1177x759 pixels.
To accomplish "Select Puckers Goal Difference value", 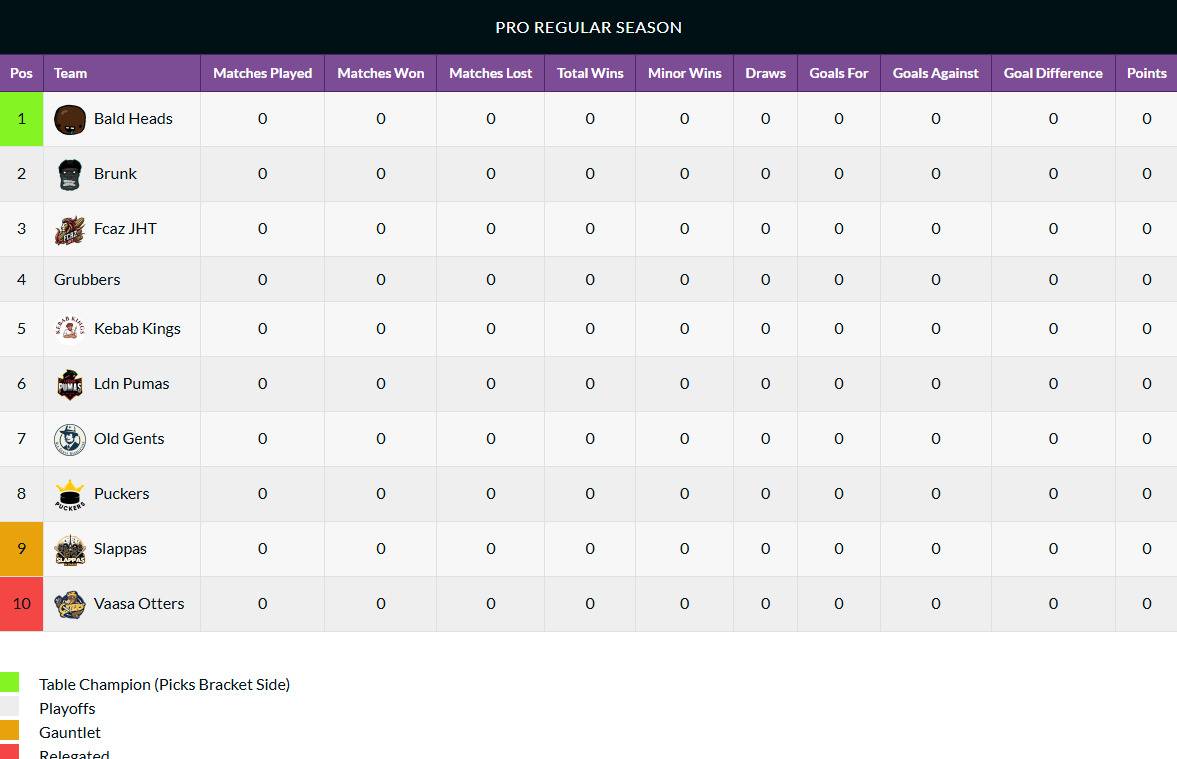I will coord(1053,493).
